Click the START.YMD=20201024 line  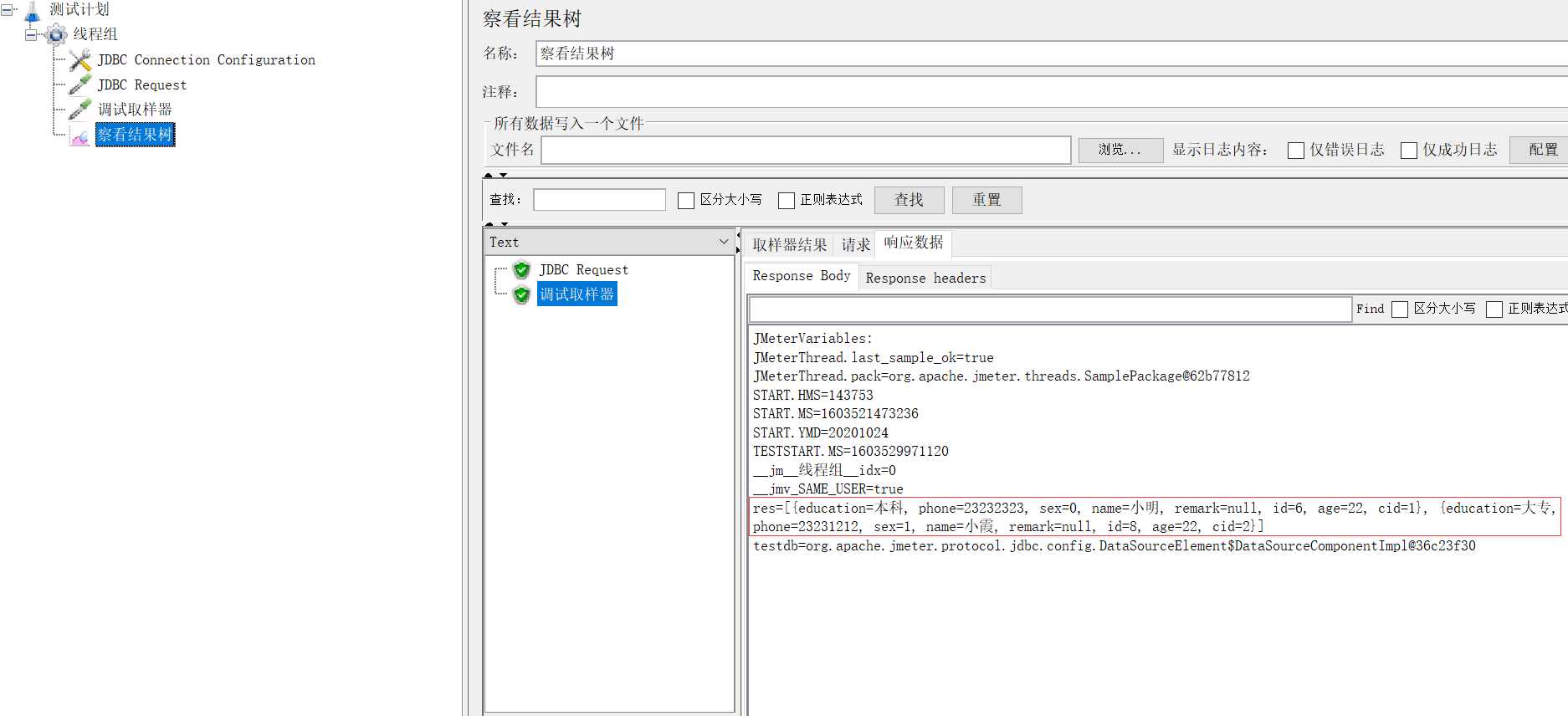click(820, 432)
